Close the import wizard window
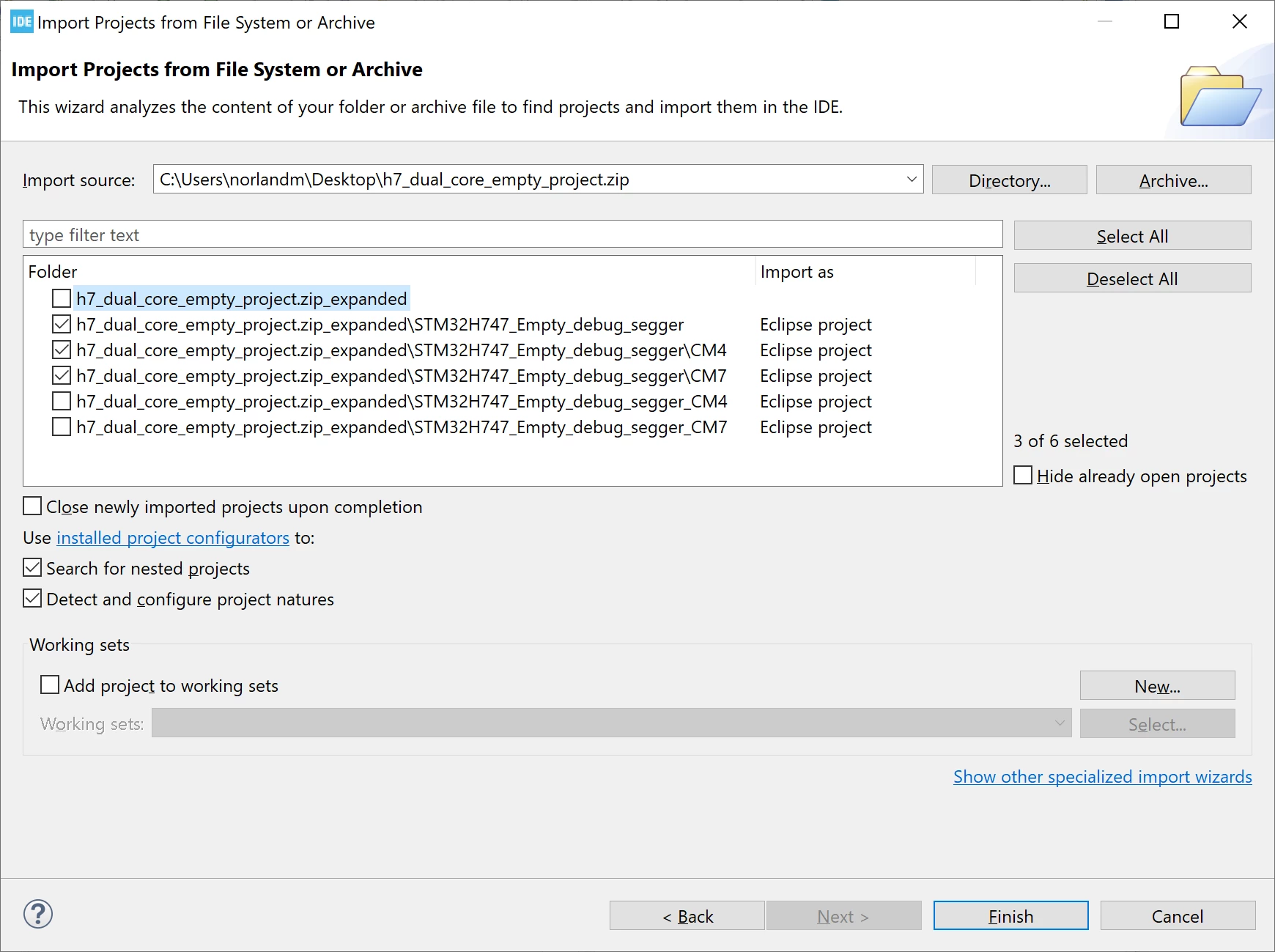 [x=1240, y=22]
